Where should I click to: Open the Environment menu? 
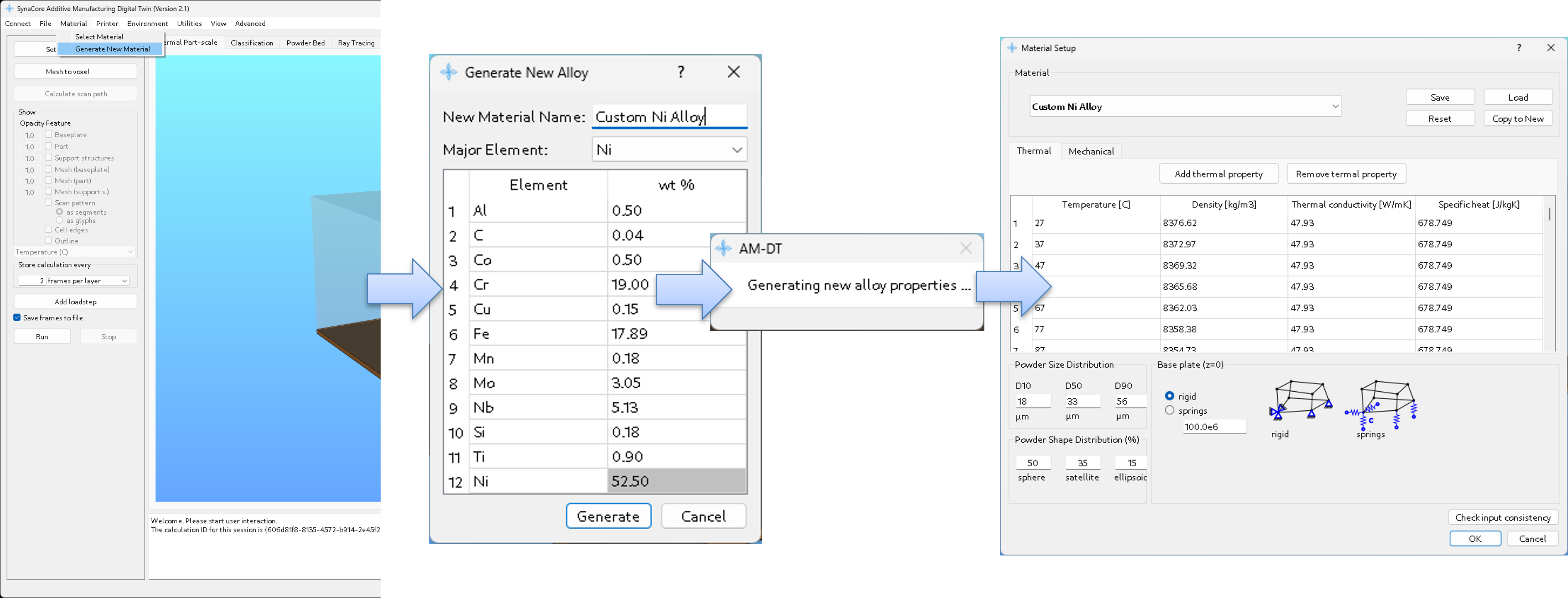[x=147, y=24]
